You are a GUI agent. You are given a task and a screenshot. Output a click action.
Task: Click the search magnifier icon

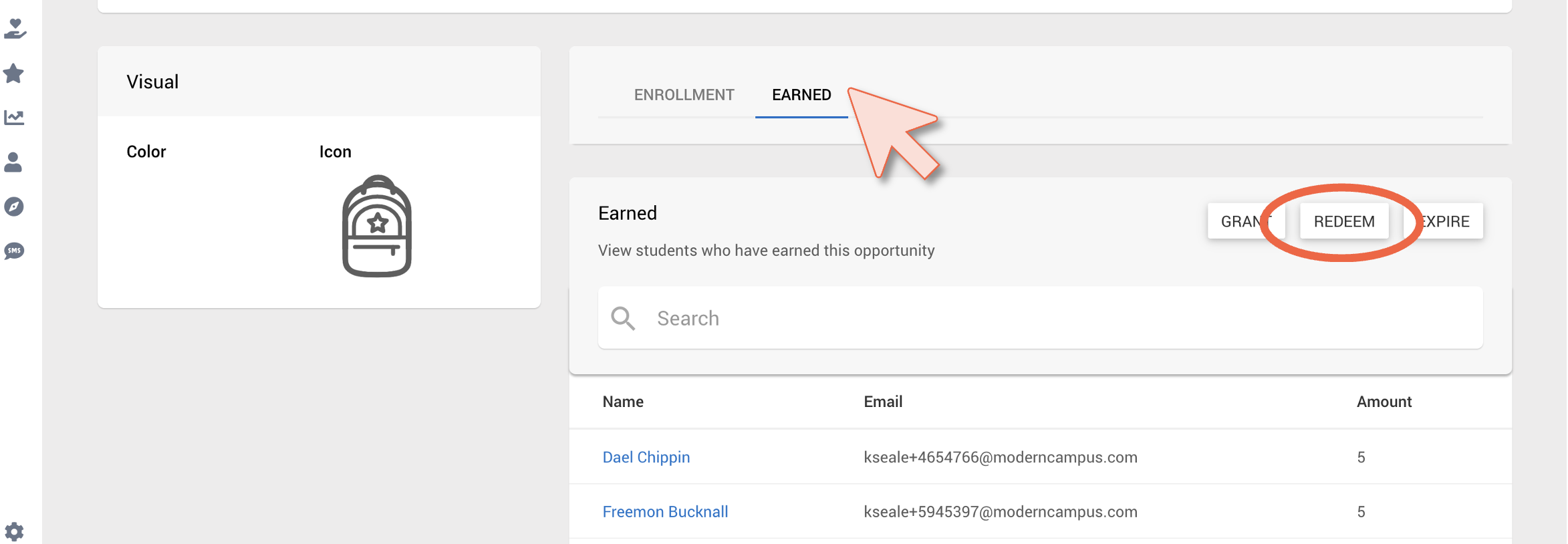pos(623,318)
